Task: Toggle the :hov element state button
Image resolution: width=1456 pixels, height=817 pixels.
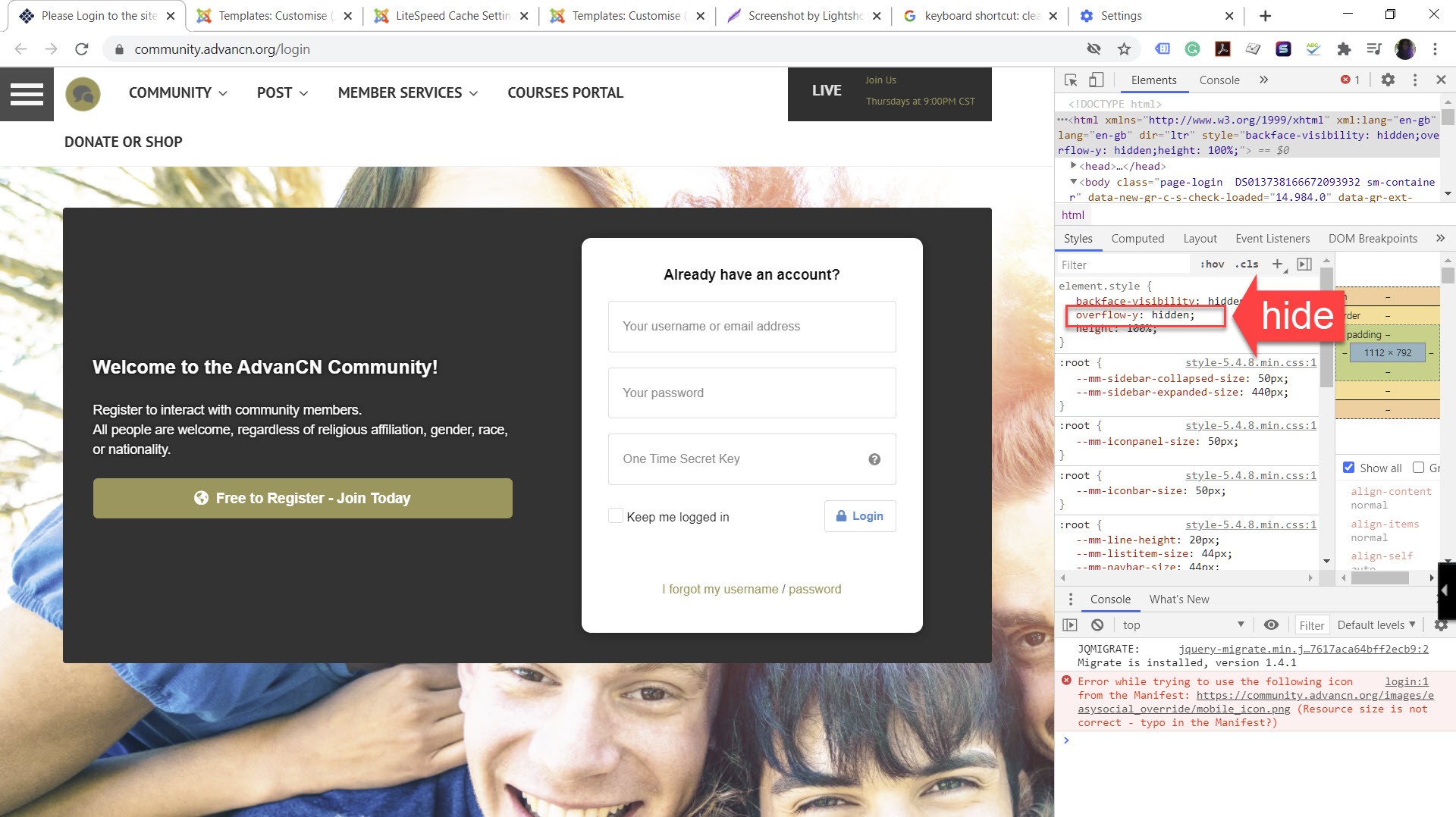Action: click(x=1212, y=264)
